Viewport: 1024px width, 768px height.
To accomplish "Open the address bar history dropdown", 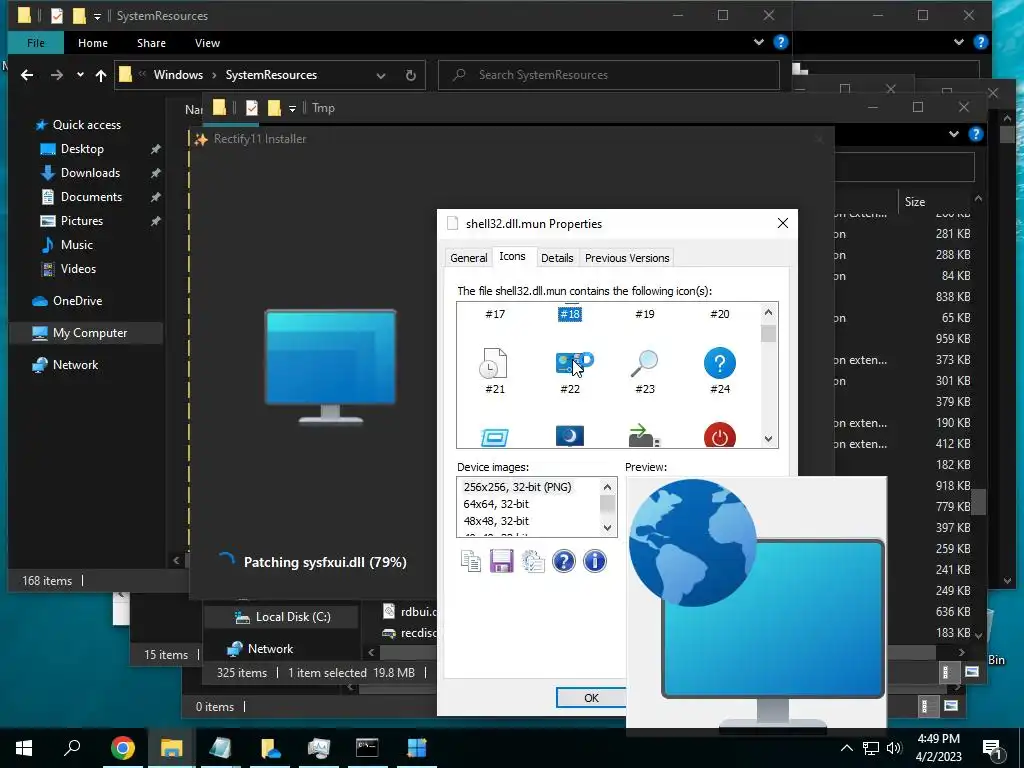I will tap(381, 75).
